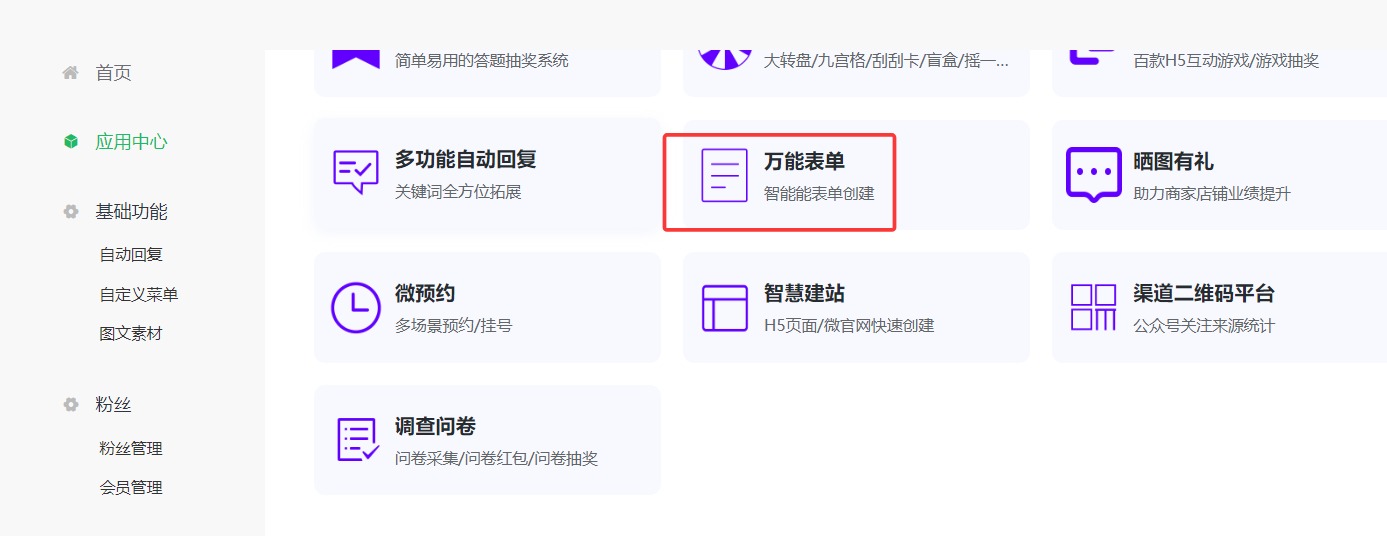Open the 万能表单 app title

(x=805, y=162)
